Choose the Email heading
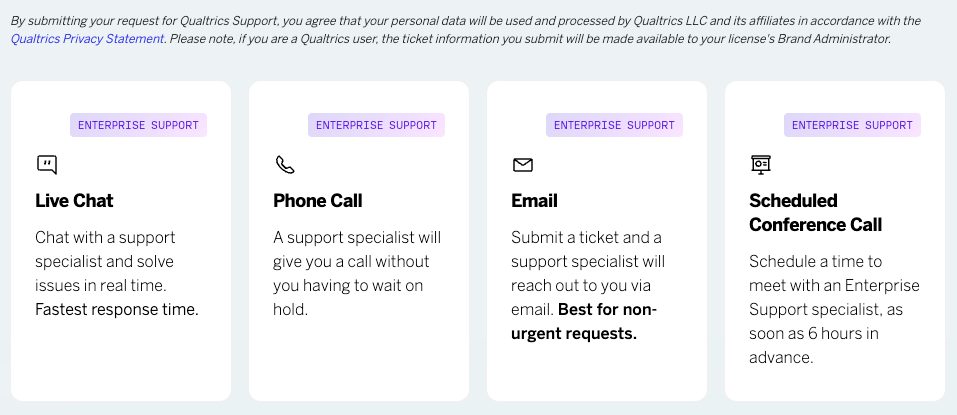The image size is (957, 415). 534,201
